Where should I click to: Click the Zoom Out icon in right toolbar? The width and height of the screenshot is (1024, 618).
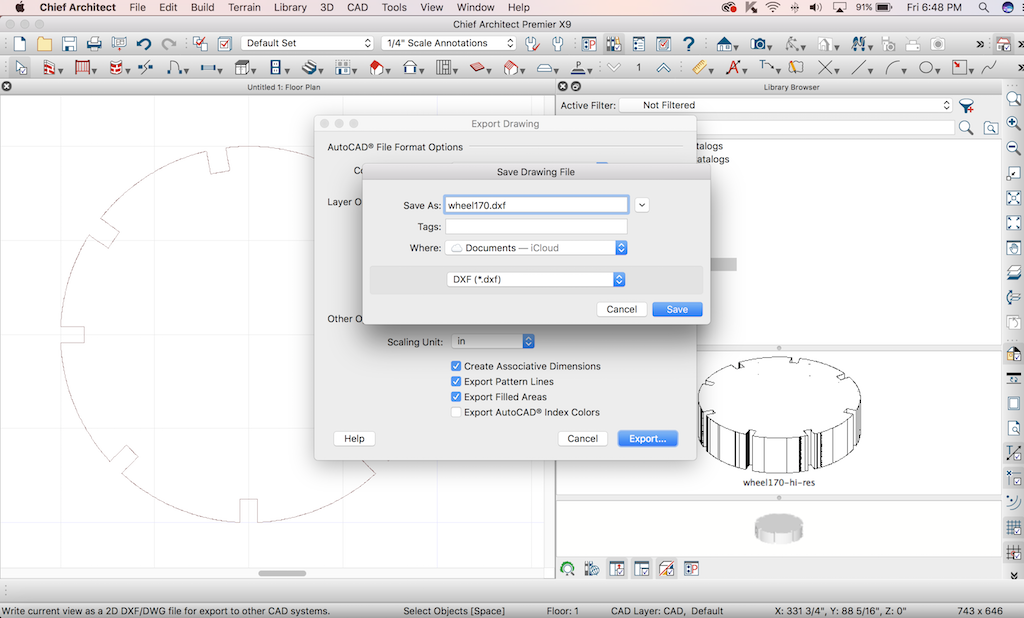click(x=1014, y=148)
